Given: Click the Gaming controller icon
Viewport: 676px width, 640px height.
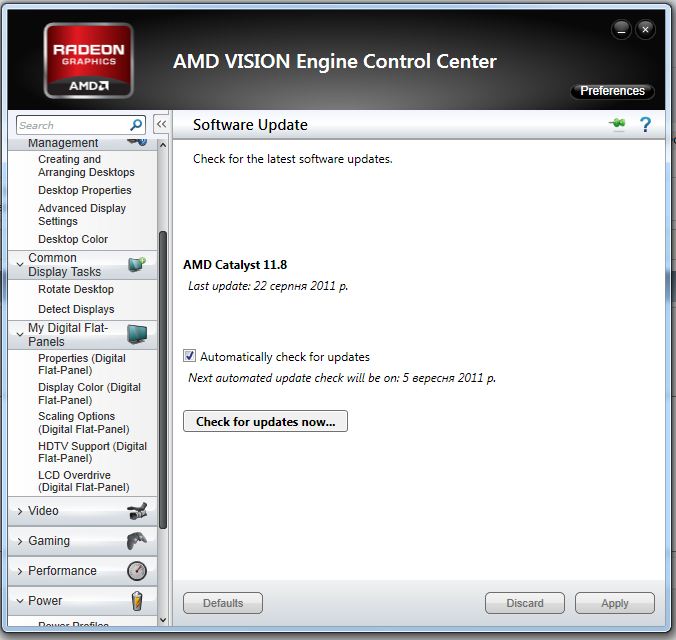Looking at the screenshot, I should pyautogui.click(x=137, y=541).
